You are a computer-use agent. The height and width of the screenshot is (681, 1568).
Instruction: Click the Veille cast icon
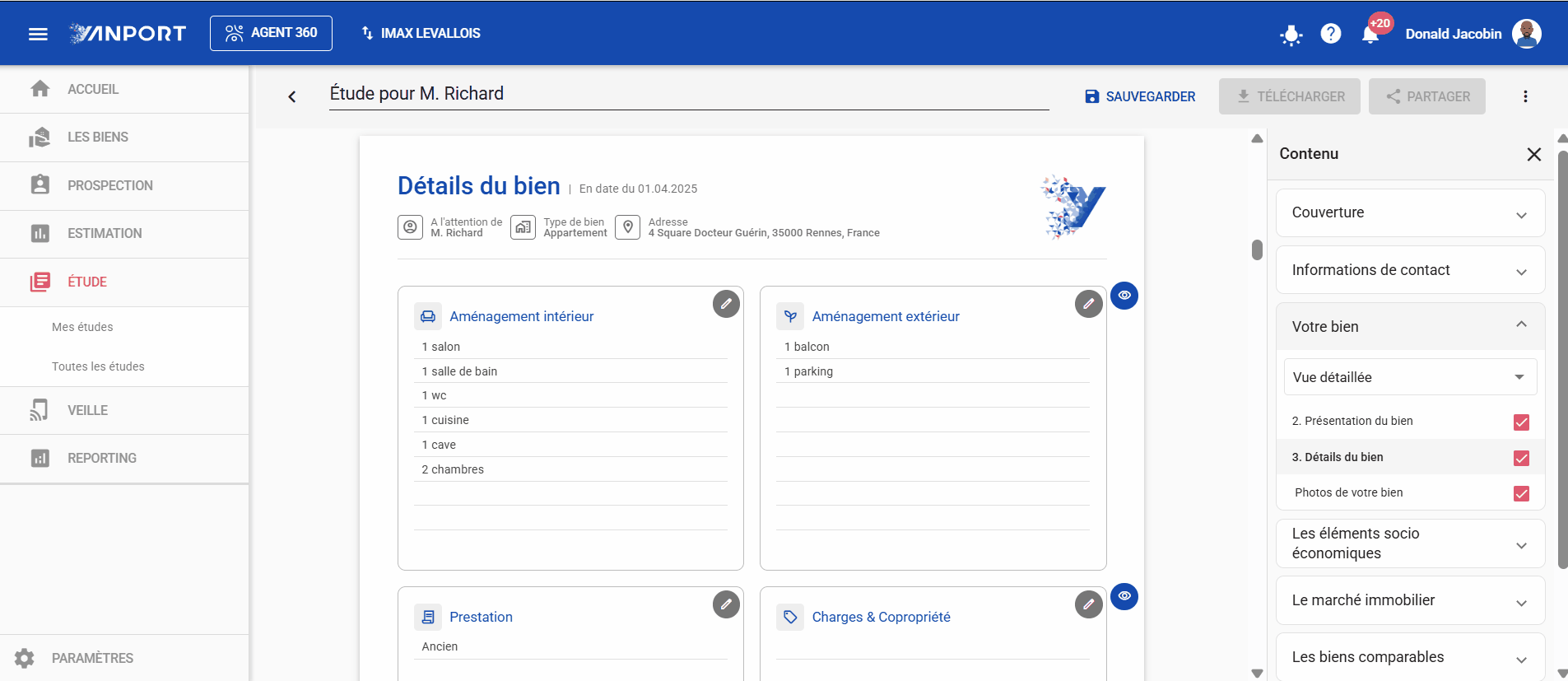pos(40,410)
